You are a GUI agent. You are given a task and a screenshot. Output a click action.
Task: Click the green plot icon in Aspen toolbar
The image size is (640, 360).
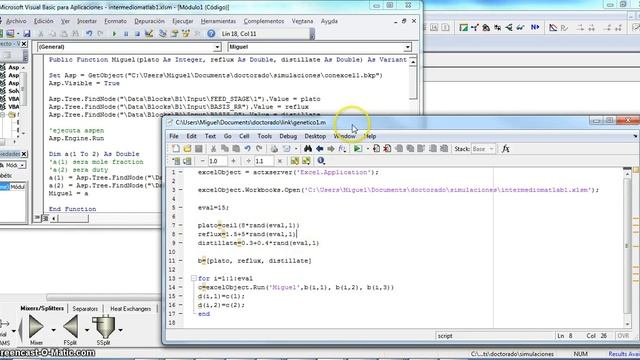[x=463, y=27]
